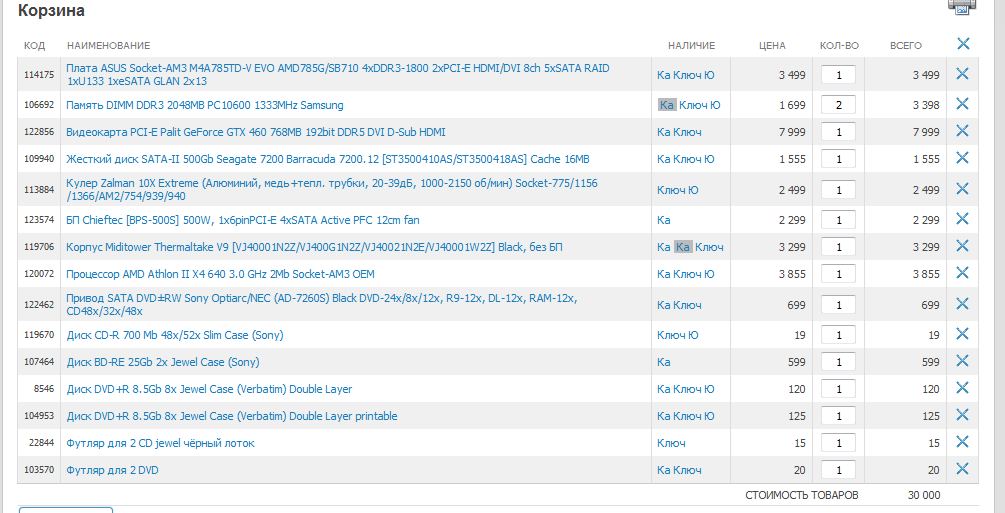
Task: Click the ЦЕНА column header
Action: click(x=772, y=46)
